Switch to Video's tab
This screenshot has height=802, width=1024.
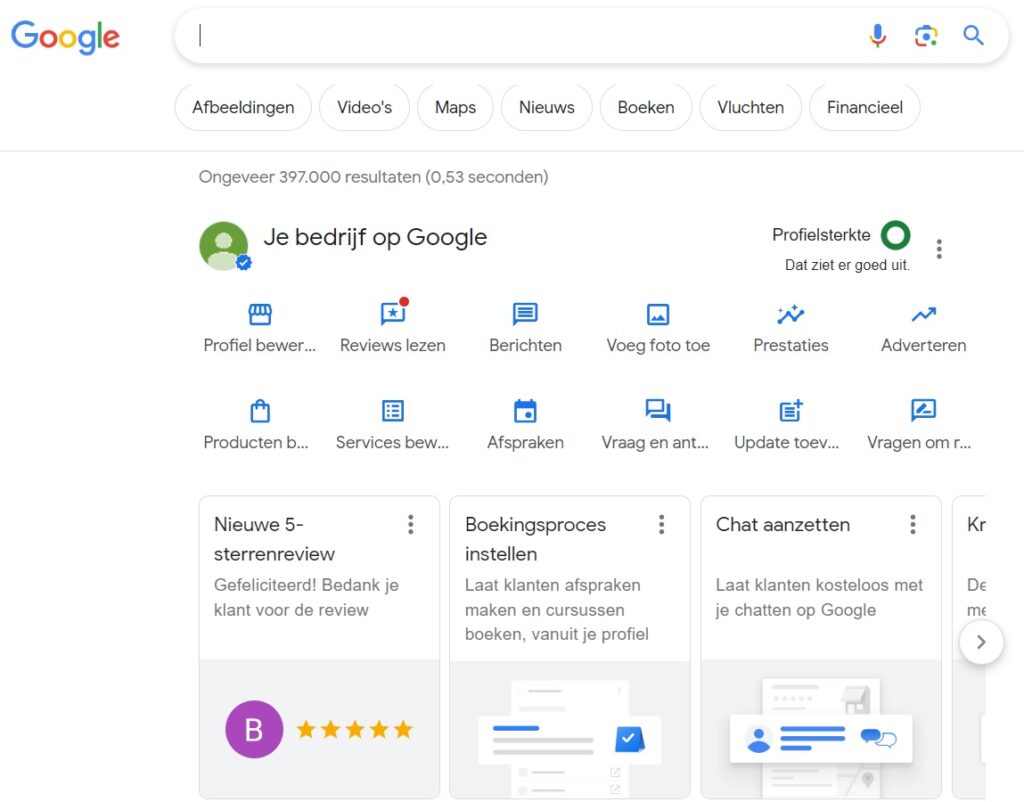[364, 107]
